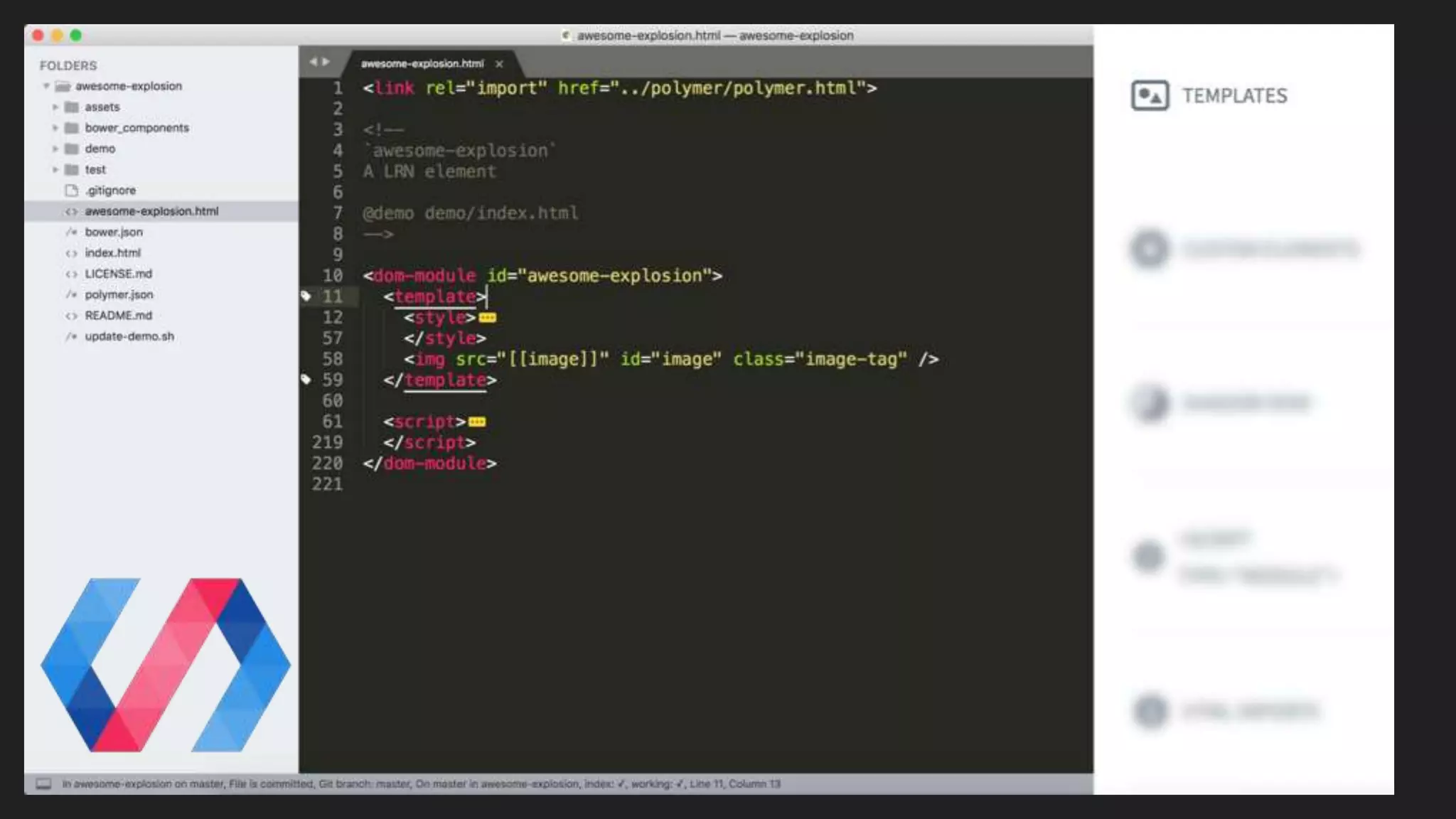Click the status bar panel switcher icon
The image size is (1456, 819).
43,783
